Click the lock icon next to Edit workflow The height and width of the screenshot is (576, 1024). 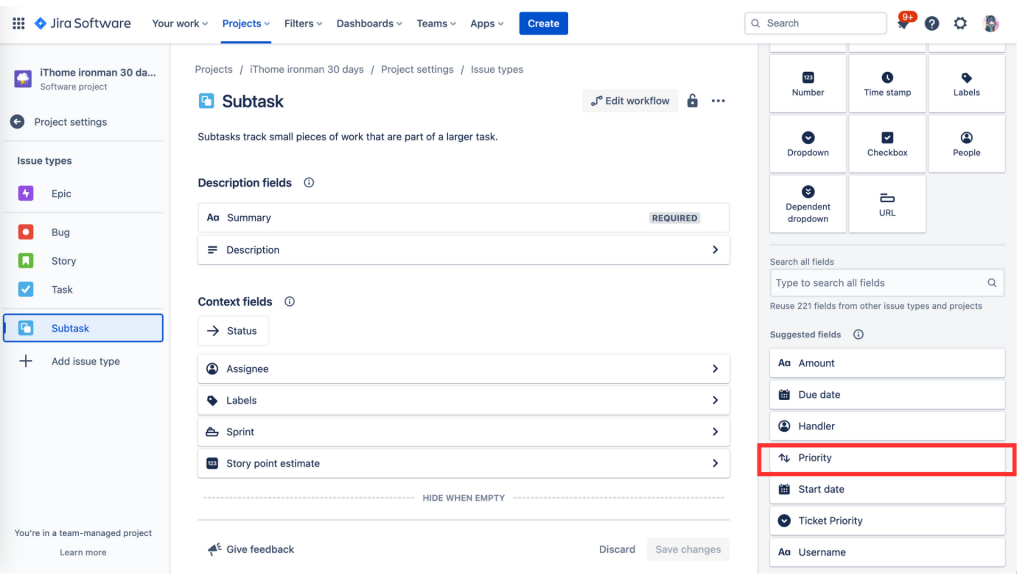(692, 101)
